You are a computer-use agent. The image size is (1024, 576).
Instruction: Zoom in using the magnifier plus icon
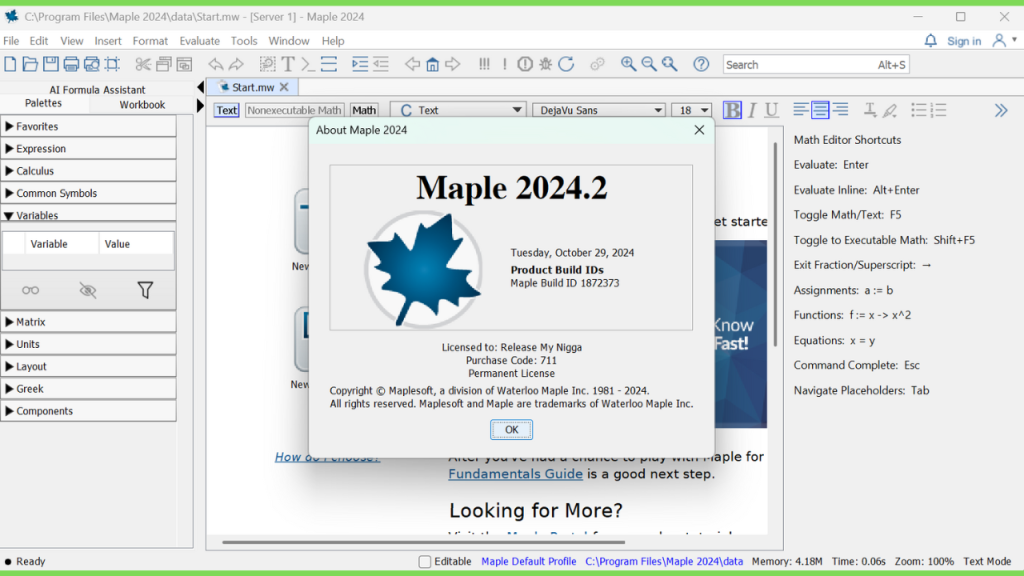click(x=628, y=64)
